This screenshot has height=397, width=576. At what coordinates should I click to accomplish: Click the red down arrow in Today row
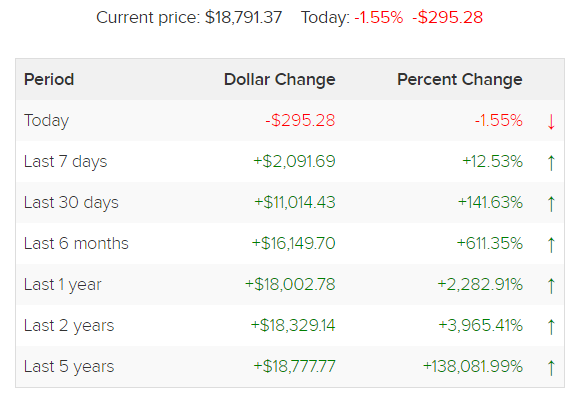click(x=551, y=122)
